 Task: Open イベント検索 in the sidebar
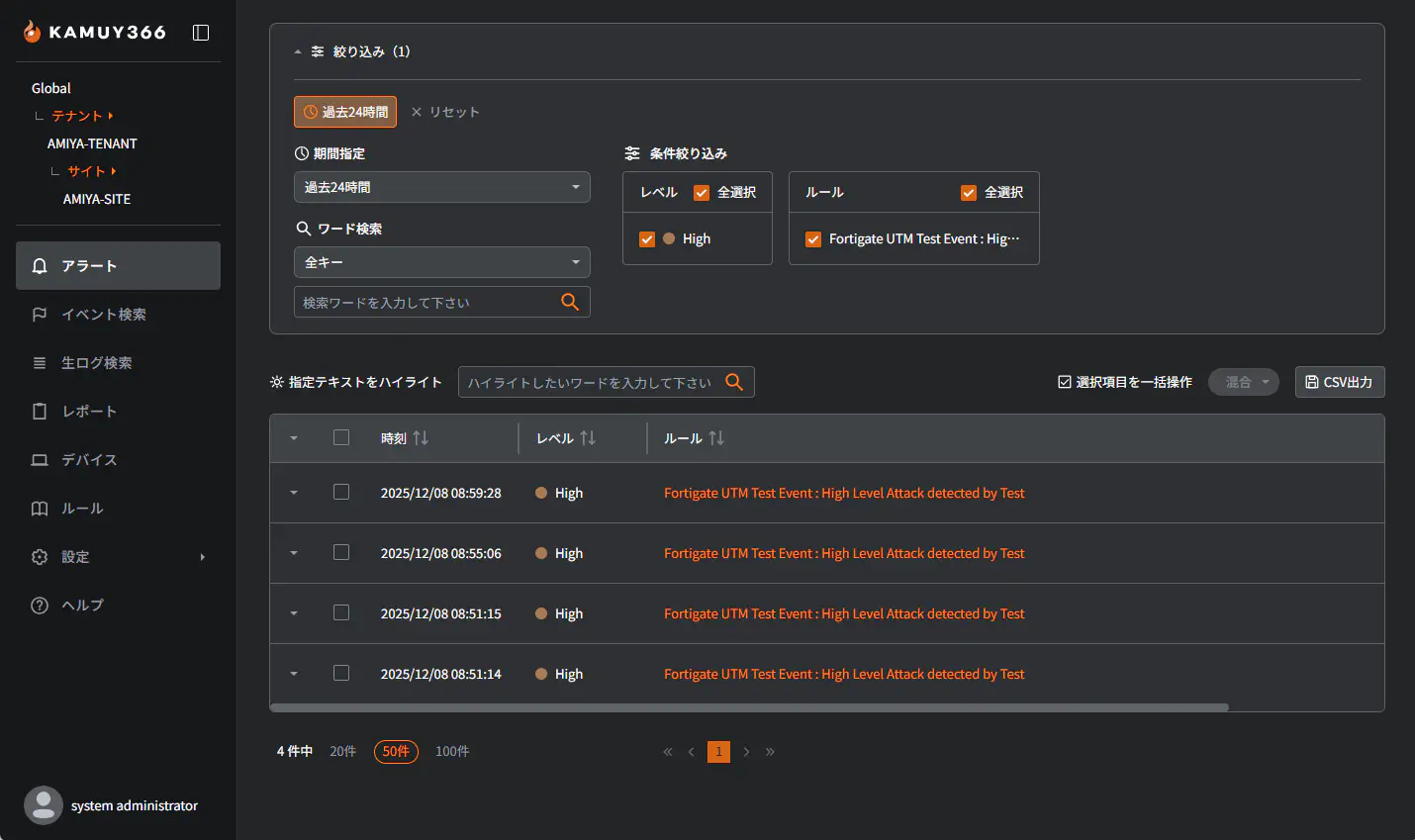coord(103,315)
